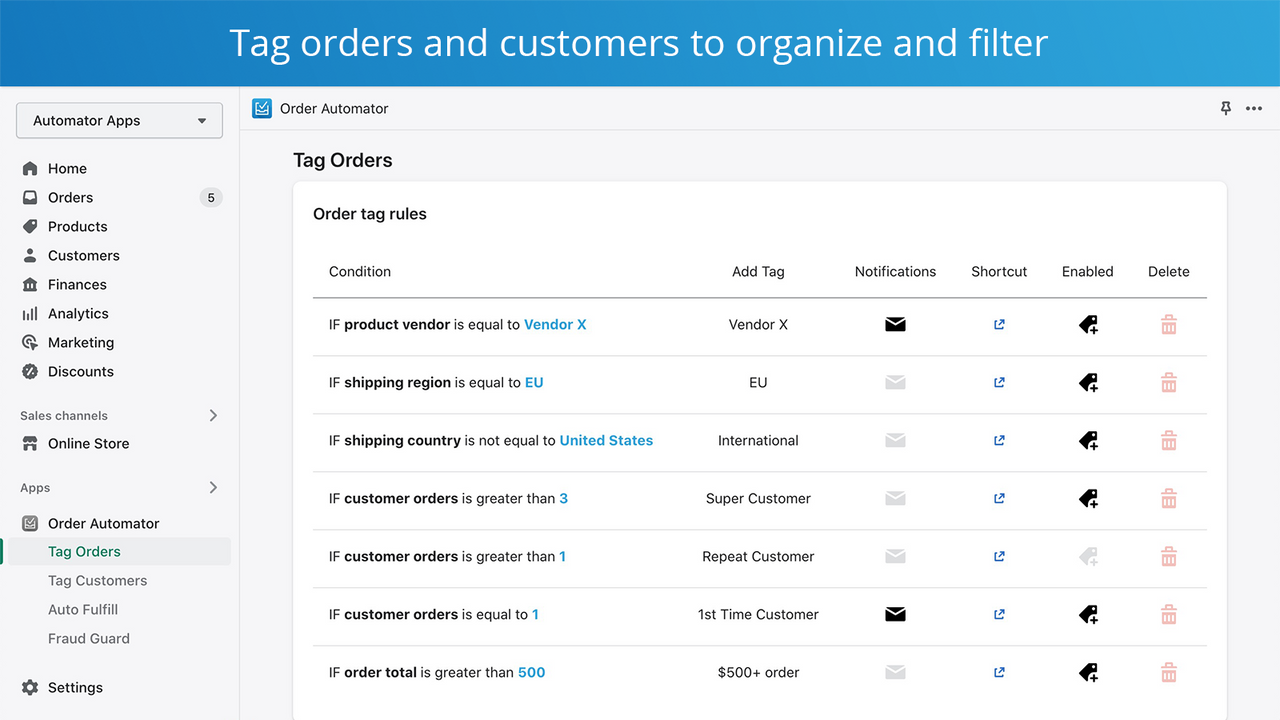Expand the Sales channels section
1280x720 pixels.
pyautogui.click(x=213, y=415)
